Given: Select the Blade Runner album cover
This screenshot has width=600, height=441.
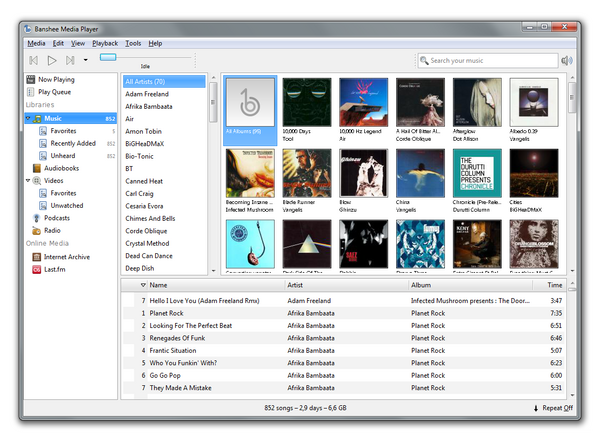Looking at the screenshot, I should click(x=307, y=173).
